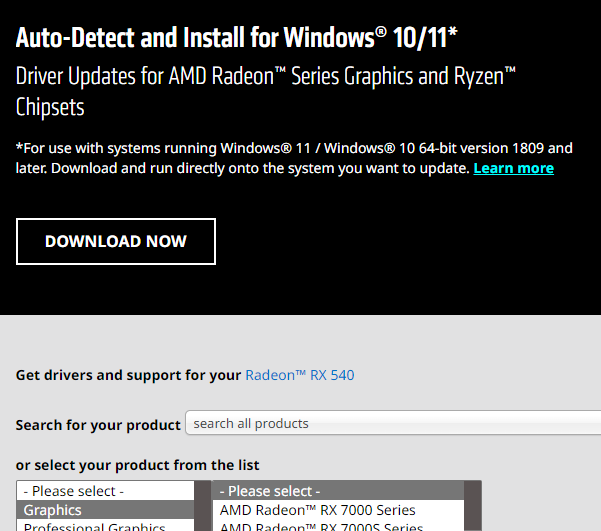Click the Get drivers and support text
The width and height of the screenshot is (601, 531).
(129, 375)
